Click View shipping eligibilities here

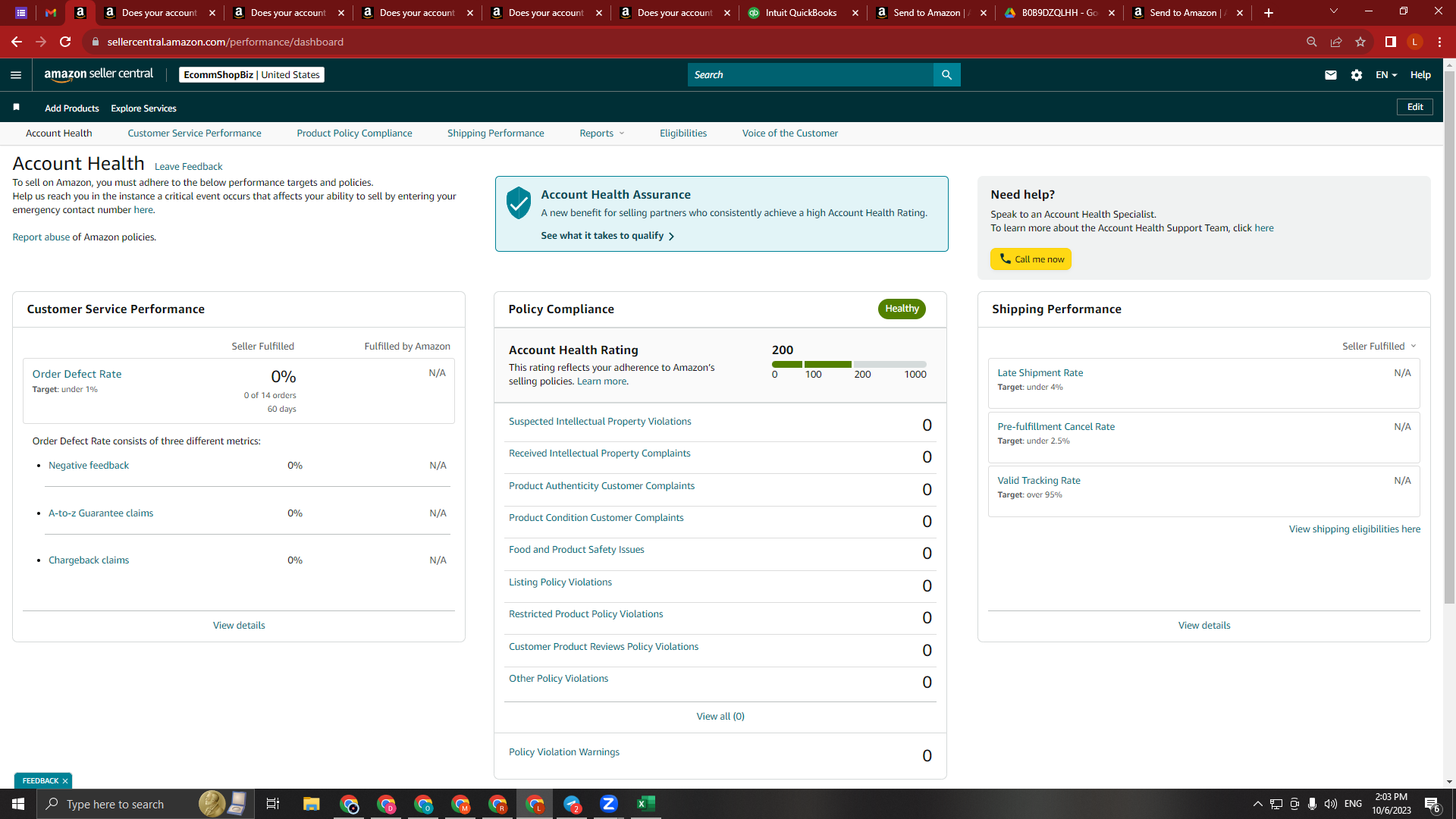coord(1354,529)
